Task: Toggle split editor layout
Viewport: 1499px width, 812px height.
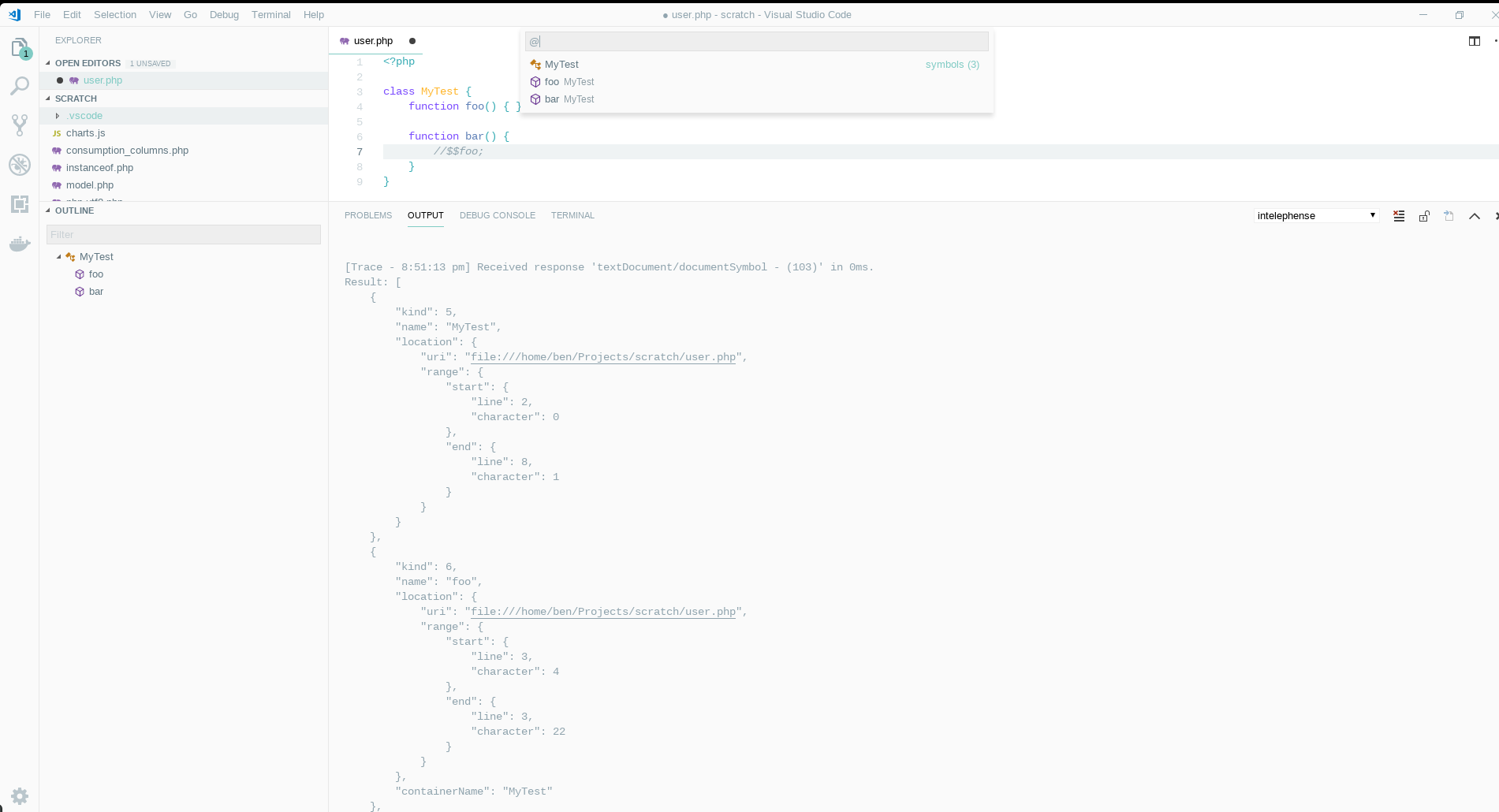Action: [1474, 41]
